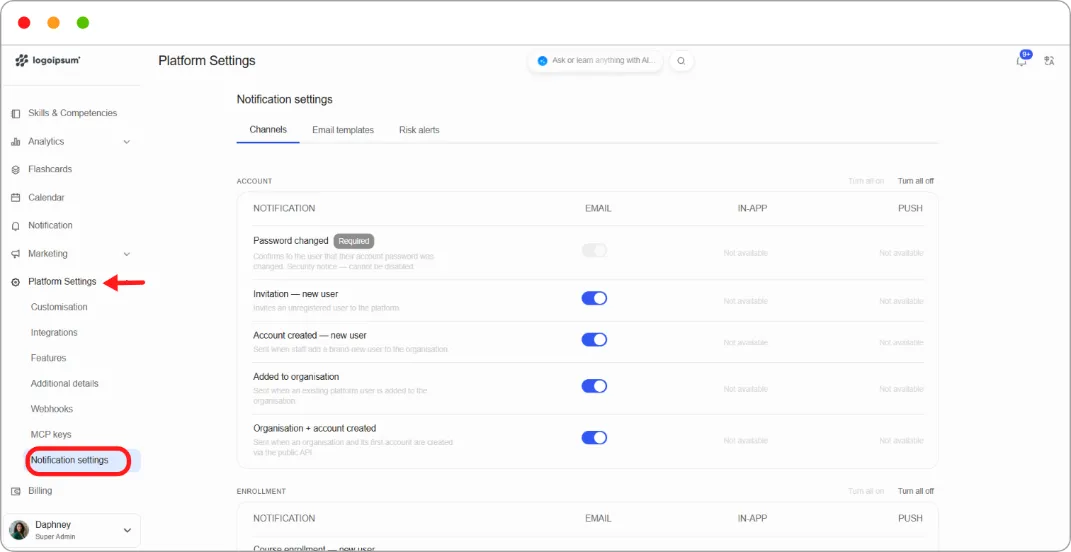Click the Account created — new user title

pyautogui.click(x=310, y=335)
